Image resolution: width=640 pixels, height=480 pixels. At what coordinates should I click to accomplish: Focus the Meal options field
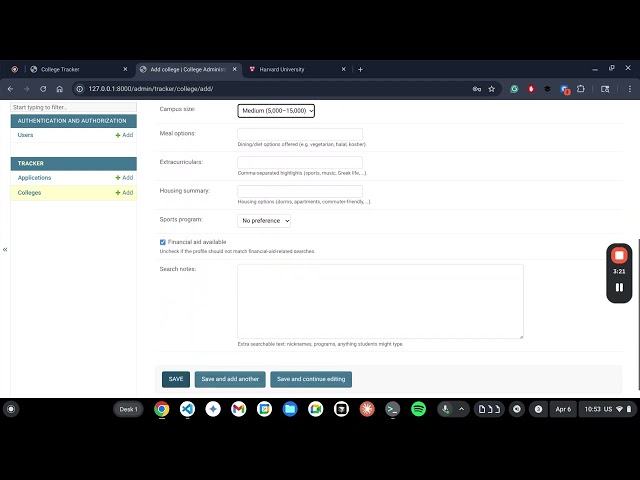(300, 134)
